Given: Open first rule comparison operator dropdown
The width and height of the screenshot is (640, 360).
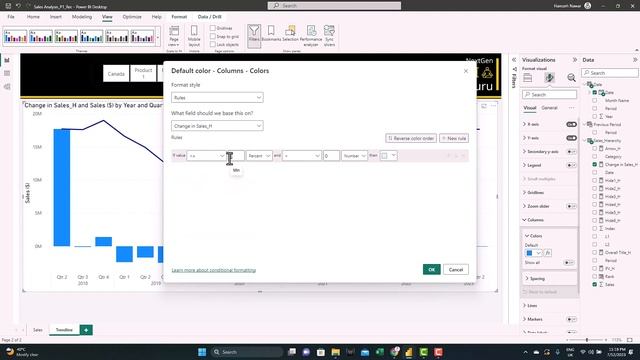Looking at the screenshot, I should pyautogui.click(x=206, y=156).
